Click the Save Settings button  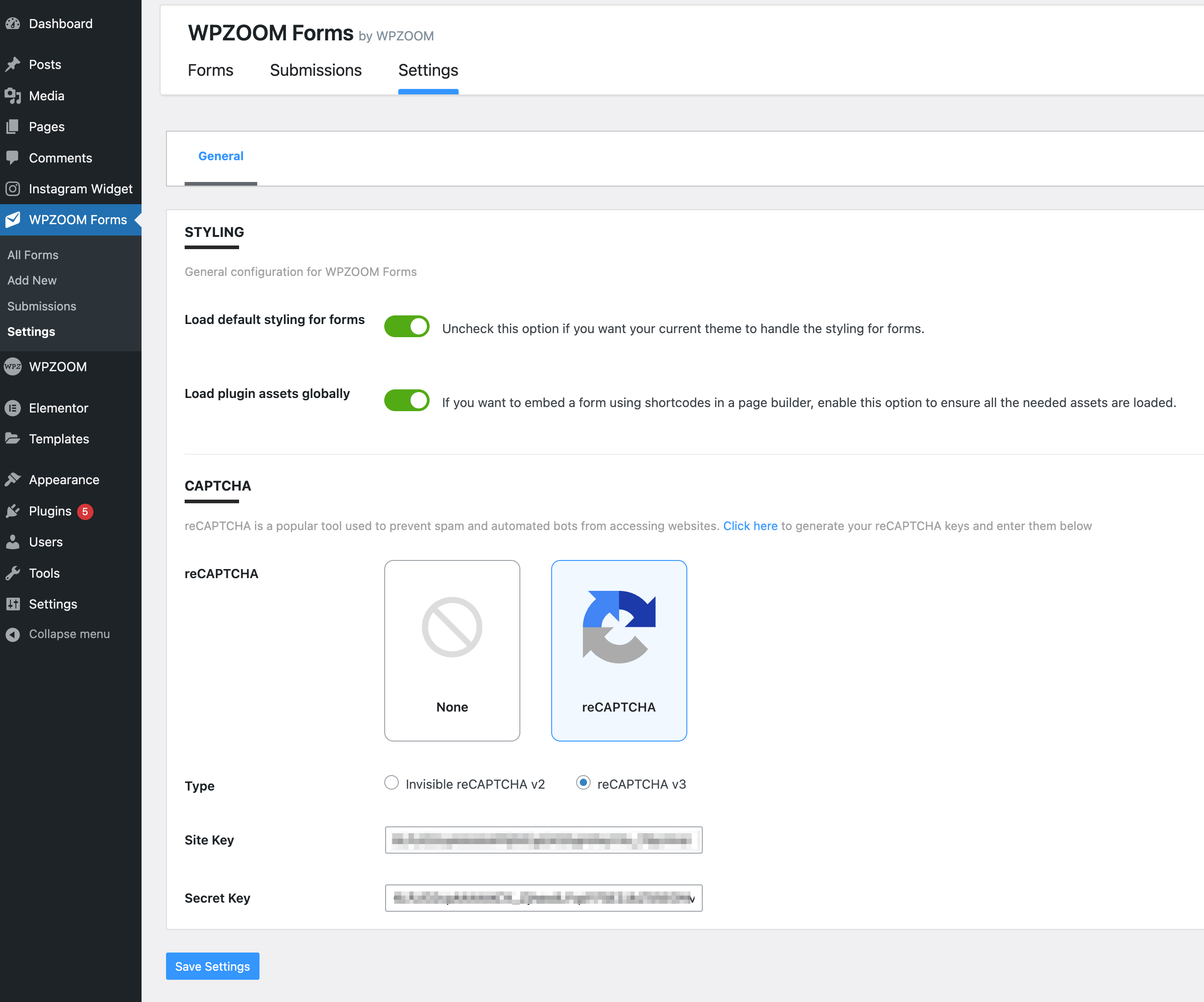[212, 966]
